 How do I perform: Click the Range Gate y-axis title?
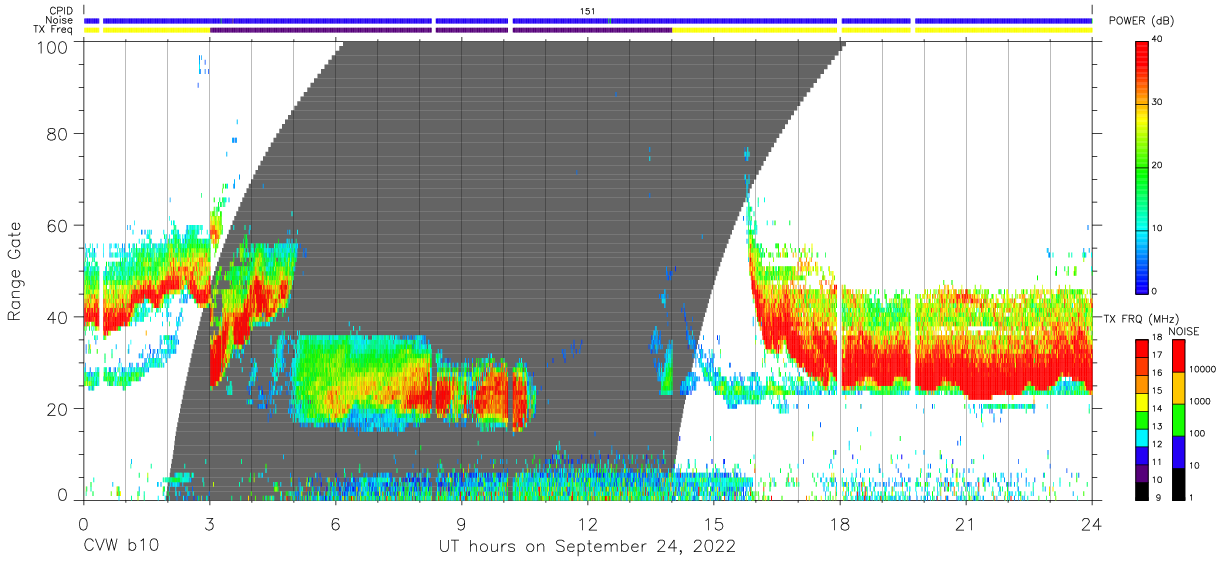pyautogui.click(x=15, y=272)
